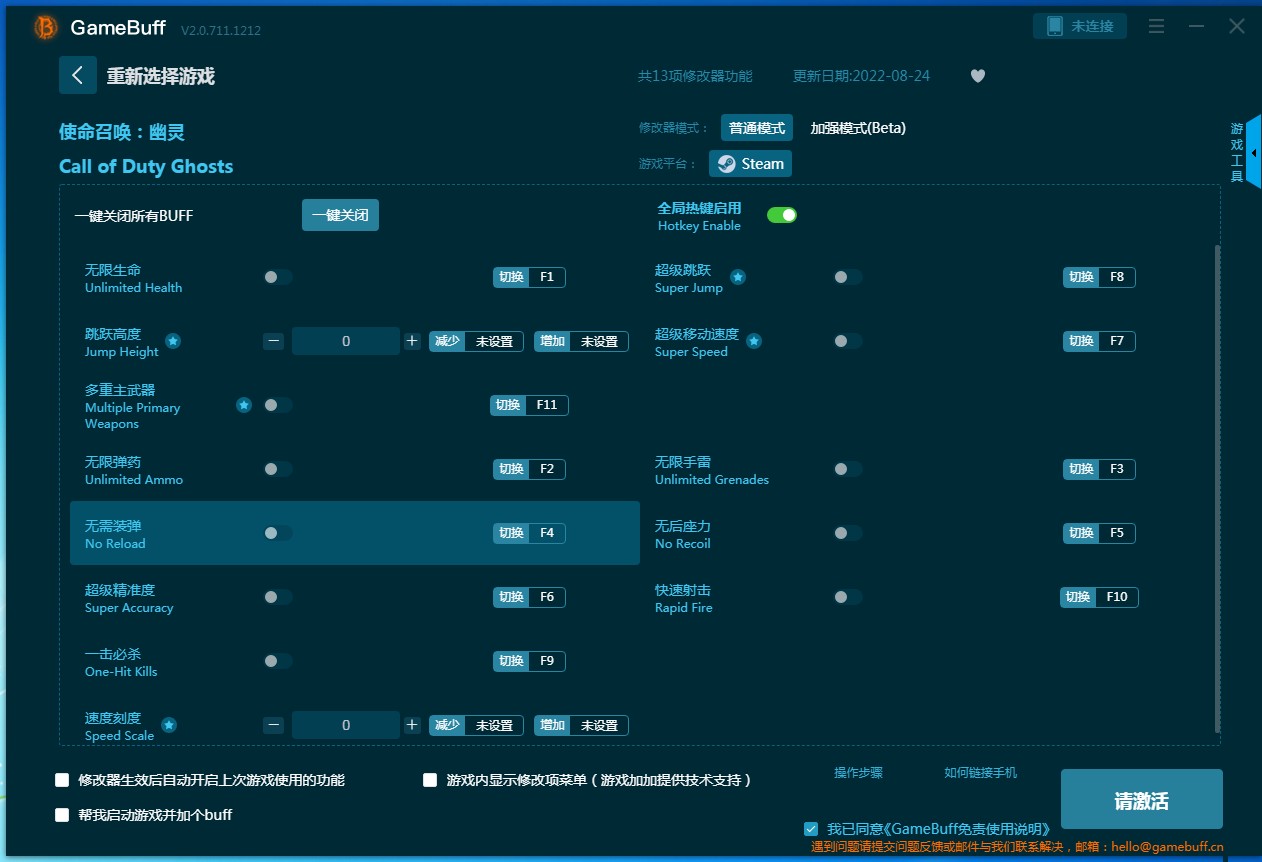Check auto-enable last used functions option

pos(62,780)
